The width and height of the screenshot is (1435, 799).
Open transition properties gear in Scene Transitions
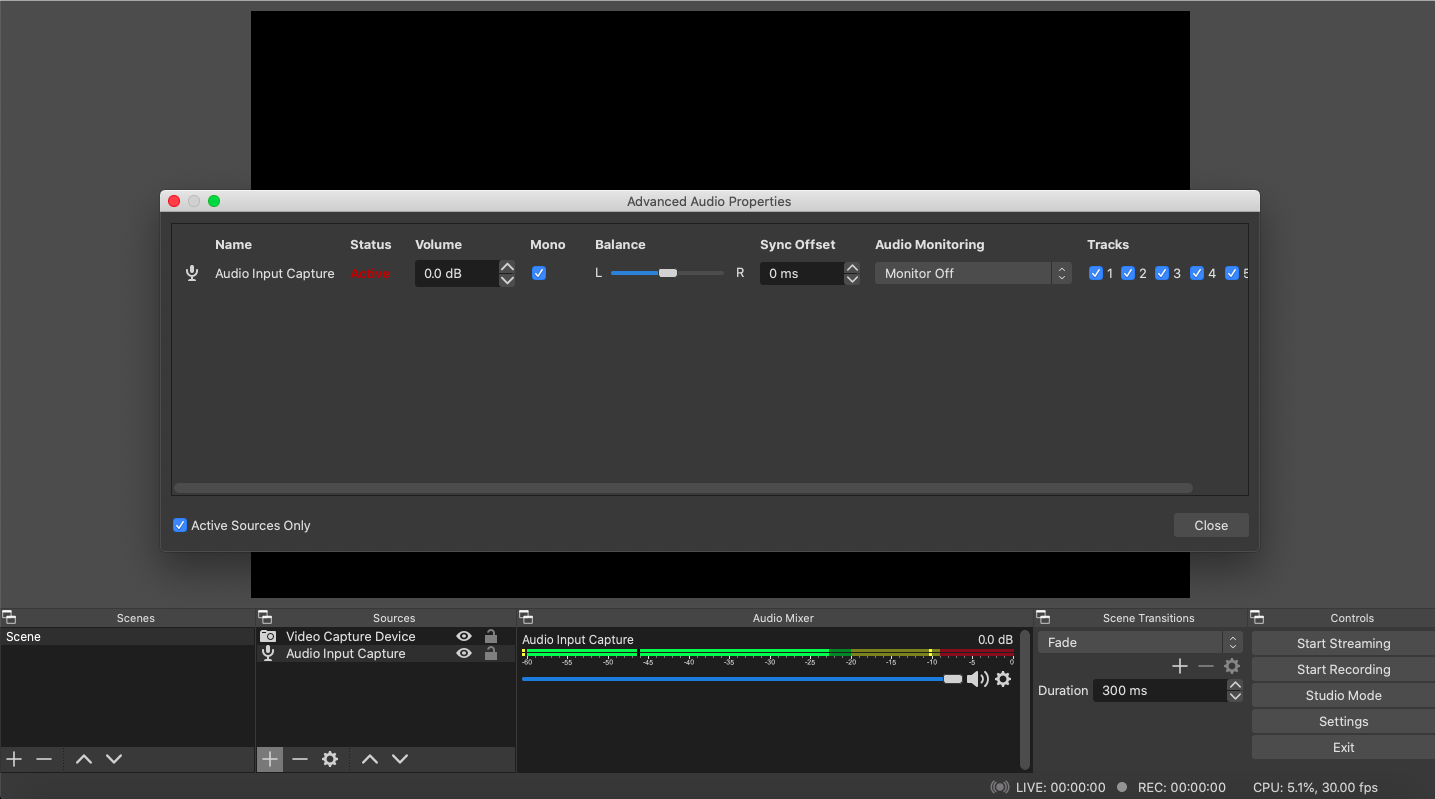tap(1231, 665)
